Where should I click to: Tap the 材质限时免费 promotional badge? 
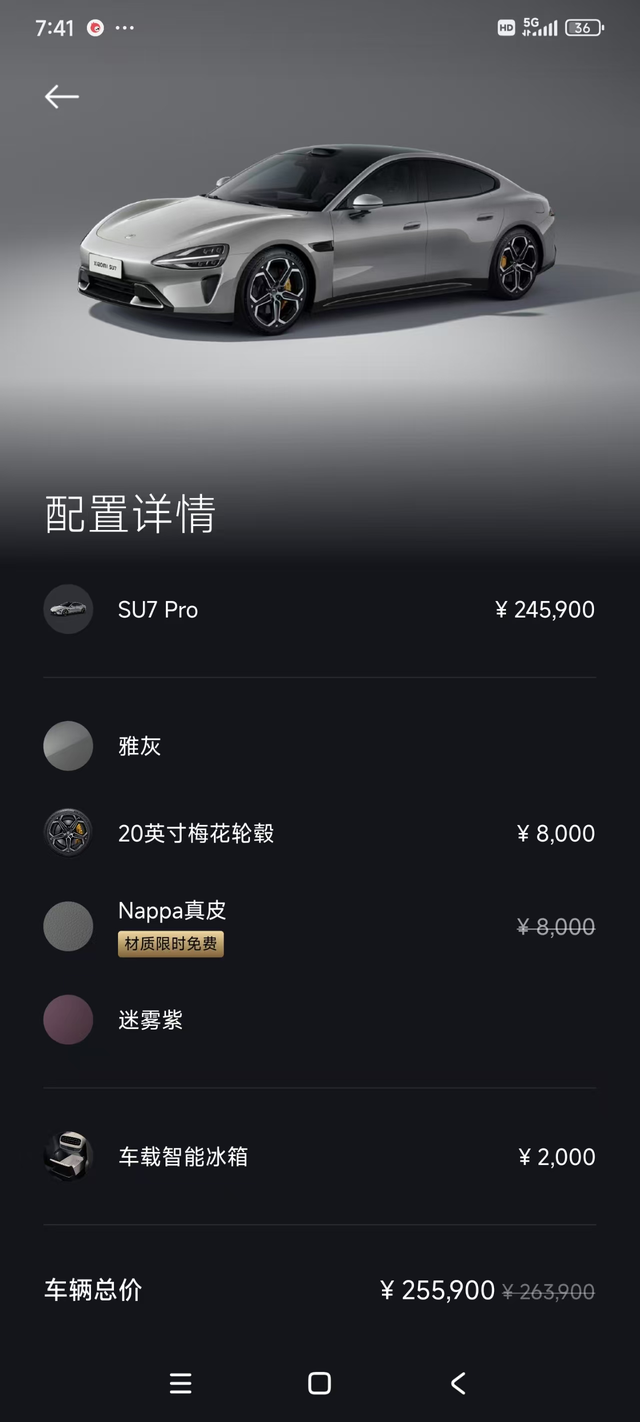pos(170,945)
